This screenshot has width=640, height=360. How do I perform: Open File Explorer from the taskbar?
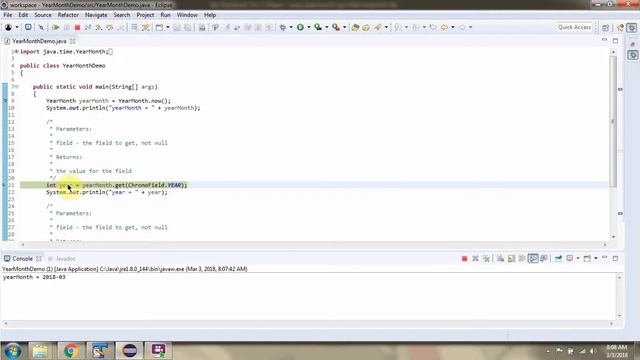pyautogui.click(x=40, y=351)
